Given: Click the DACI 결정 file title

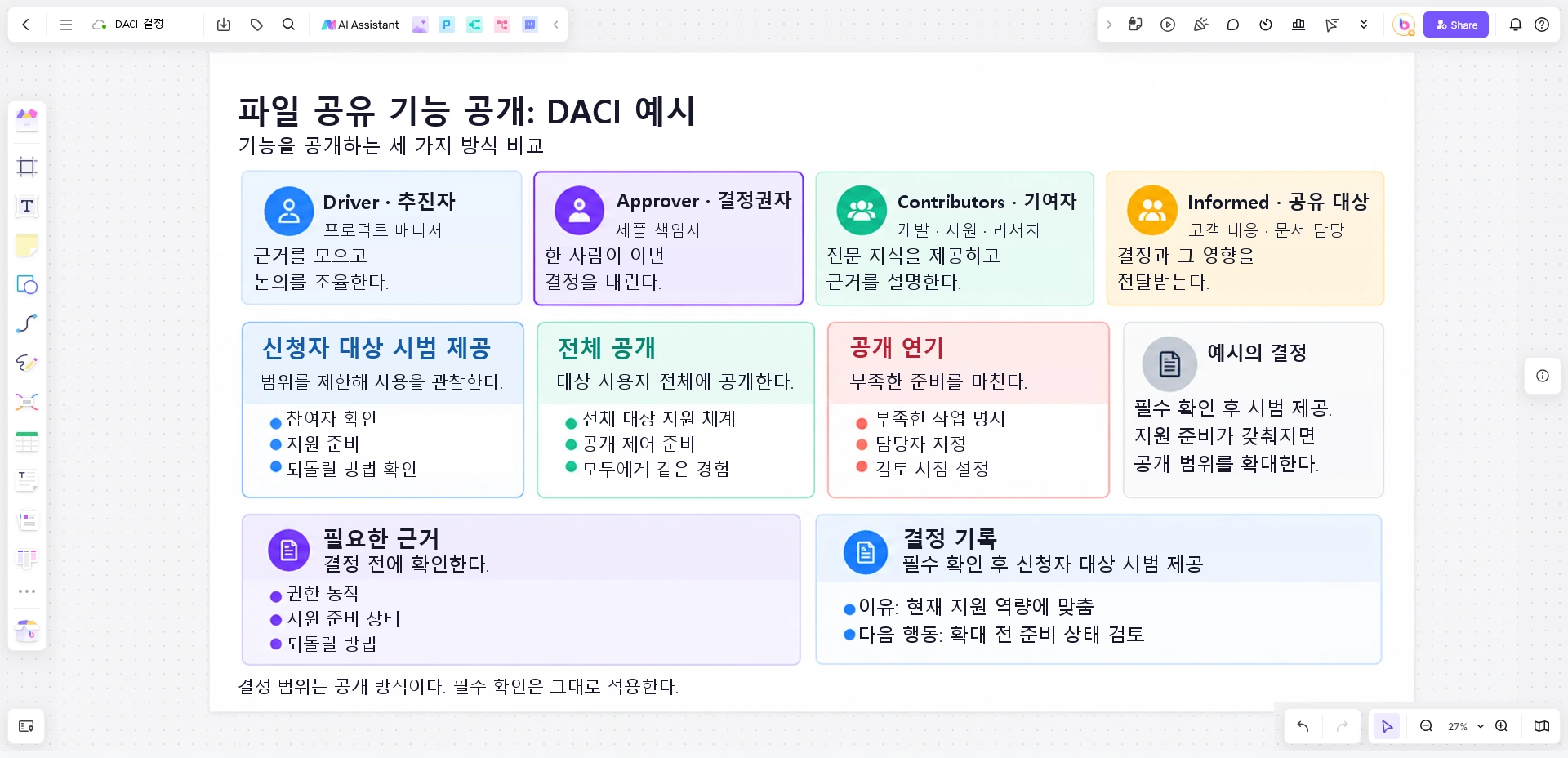Looking at the screenshot, I should (x=139, y=25).
